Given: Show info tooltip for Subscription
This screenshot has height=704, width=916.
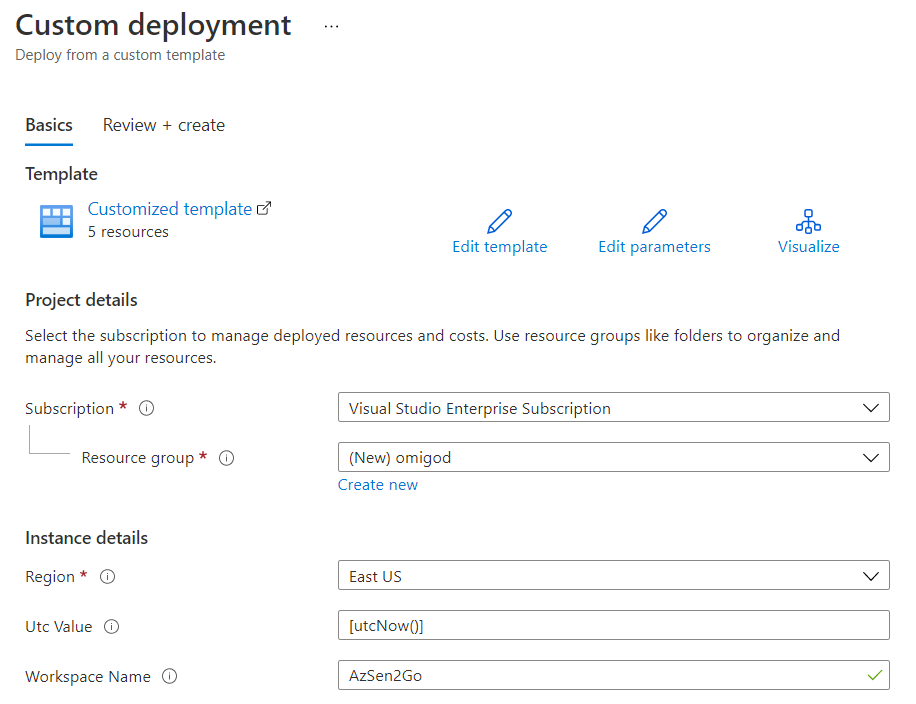Looking at the screenshot, I should pyautogui.click(x=147, y=408).
